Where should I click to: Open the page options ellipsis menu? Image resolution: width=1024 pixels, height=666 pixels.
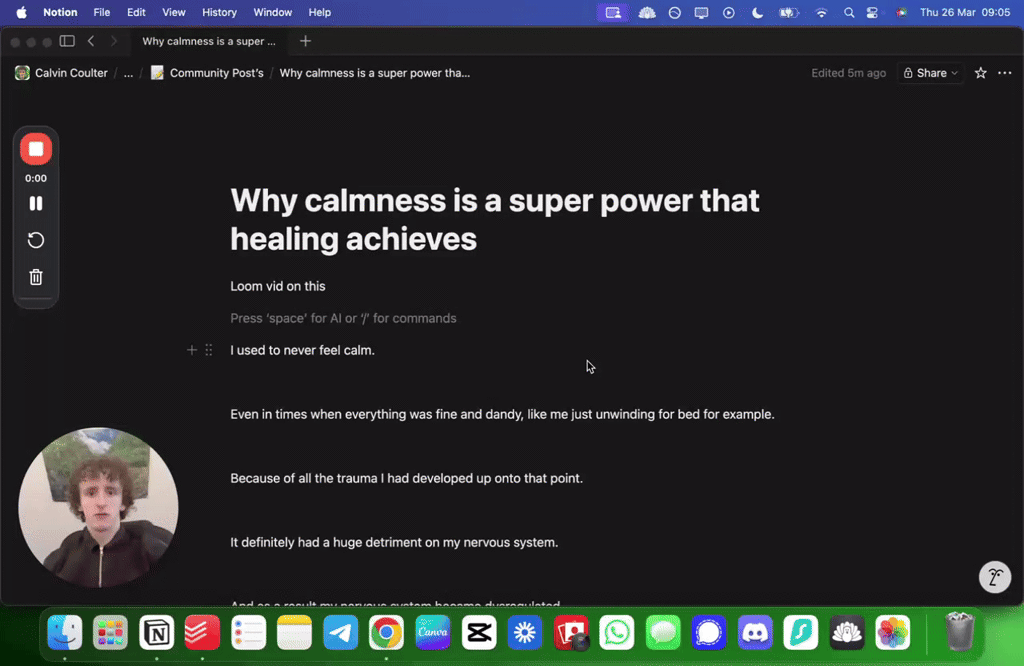(1005, 72)
